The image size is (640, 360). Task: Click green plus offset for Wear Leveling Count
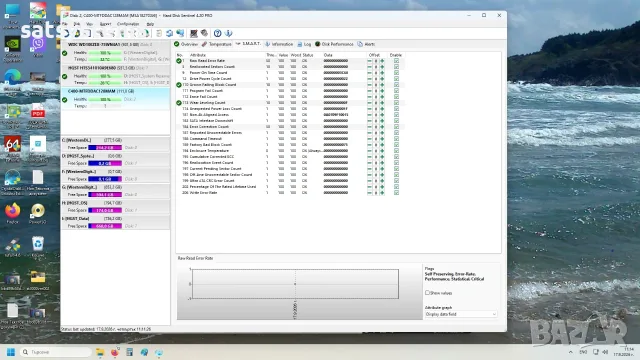[382, 103]
